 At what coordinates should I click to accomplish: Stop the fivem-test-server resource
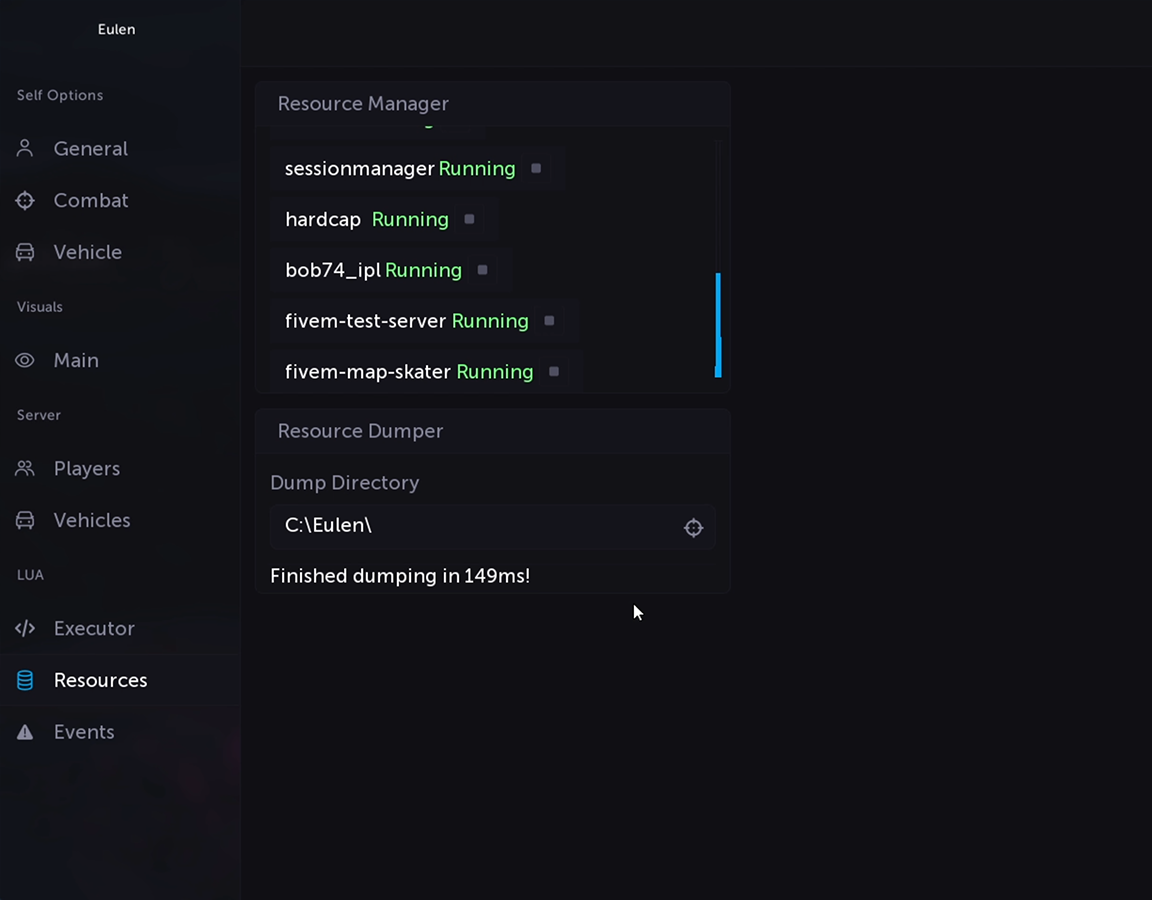549,321
